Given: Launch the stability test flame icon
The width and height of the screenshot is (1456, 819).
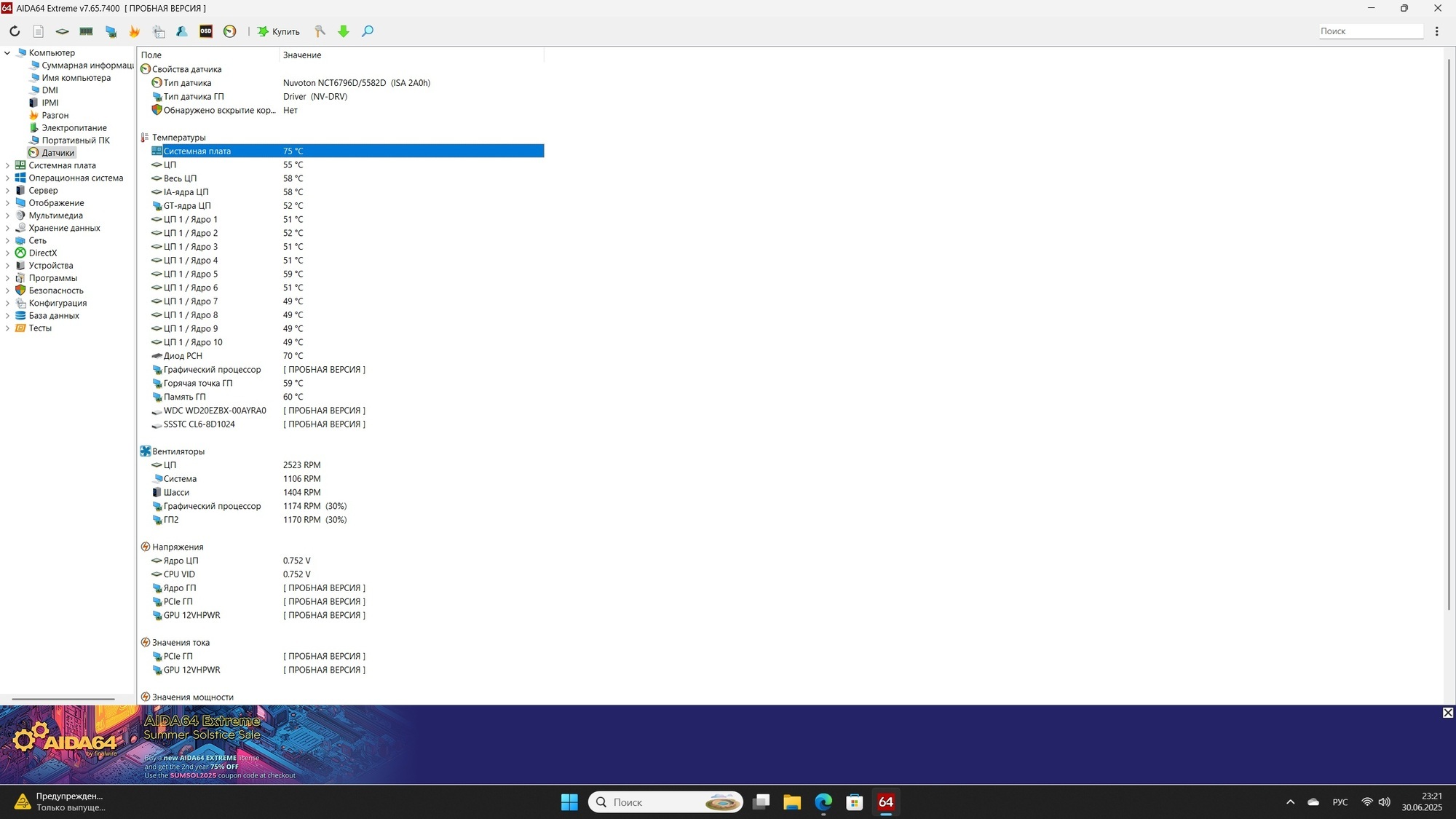Looking at the screenshot, I should [135, 31].
